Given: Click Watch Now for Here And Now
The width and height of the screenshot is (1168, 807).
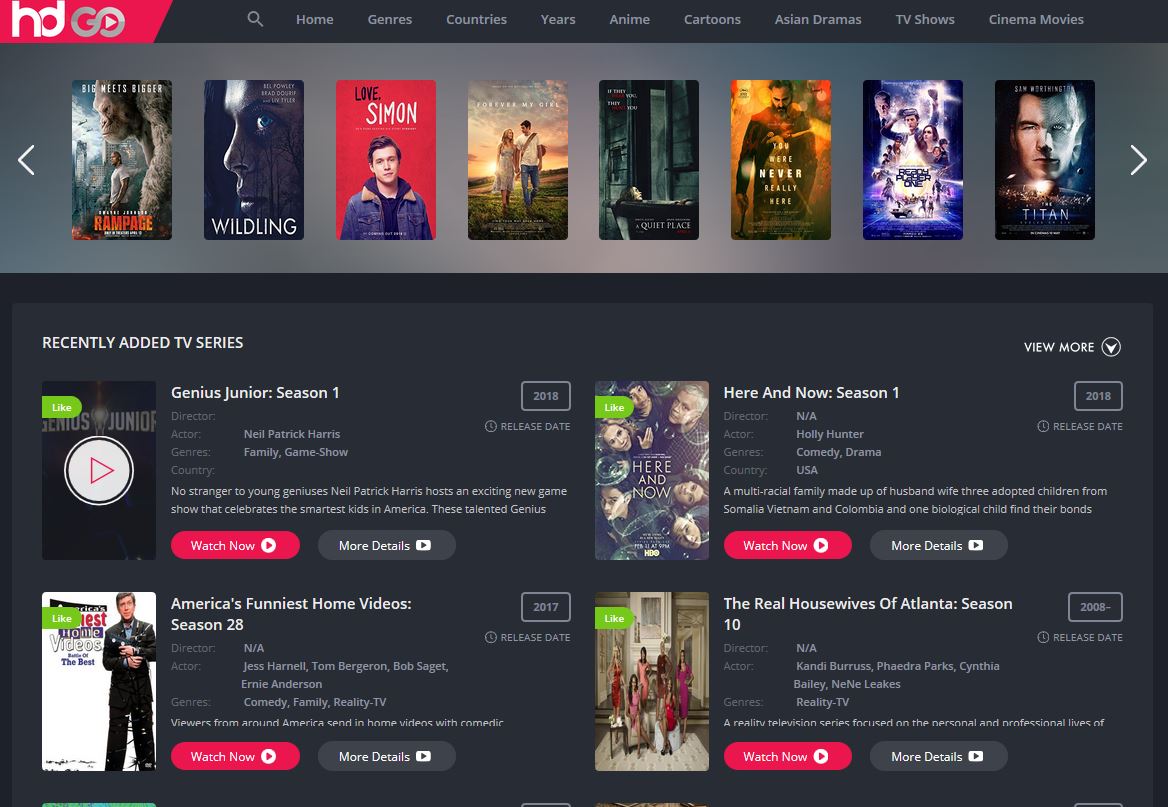Looking at the screenshot, I should 788,545.
